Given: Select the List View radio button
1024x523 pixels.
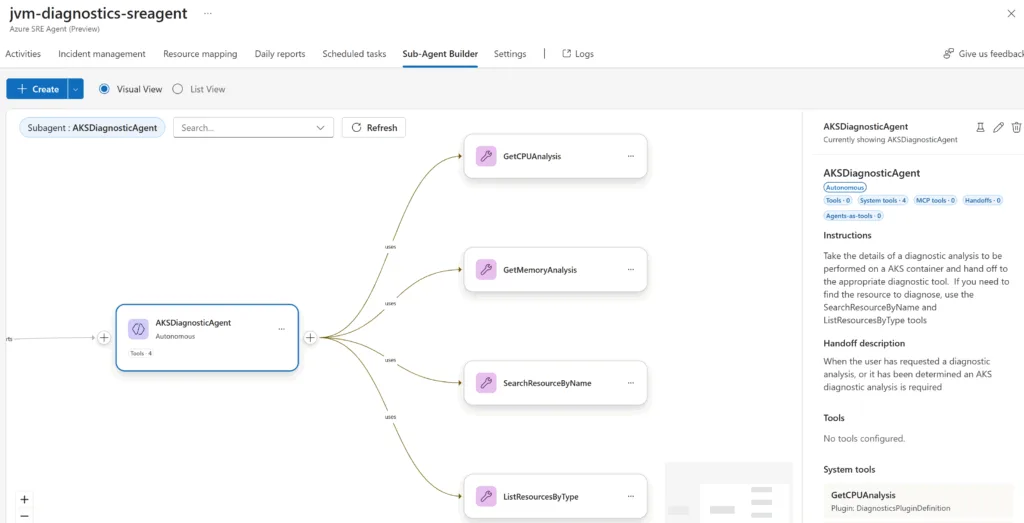Looking at the screenshot, I should click(178, 89).
